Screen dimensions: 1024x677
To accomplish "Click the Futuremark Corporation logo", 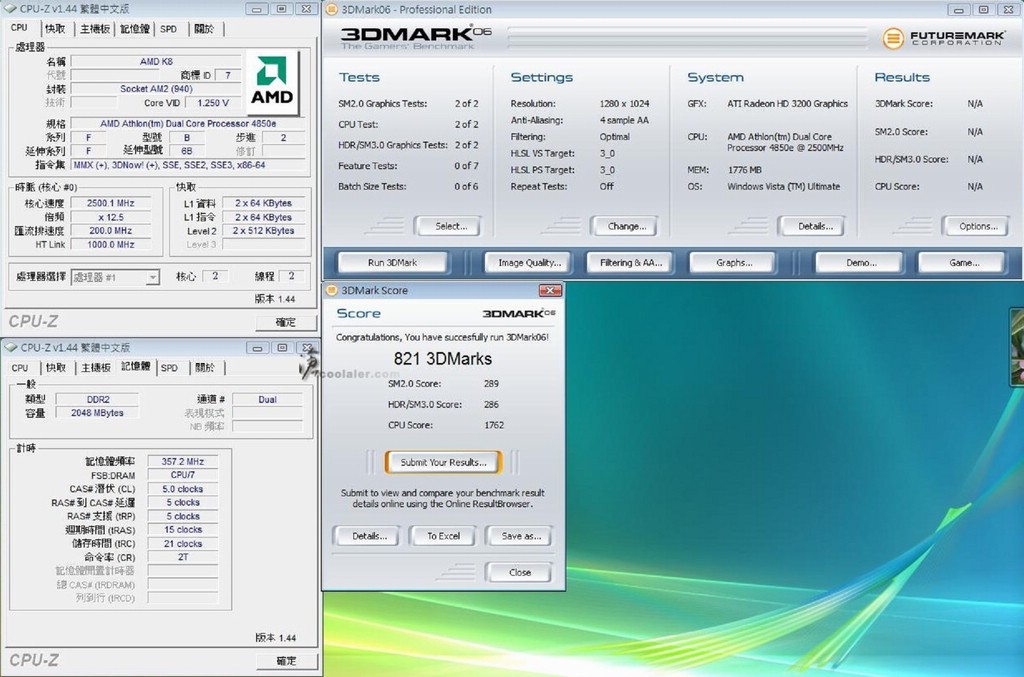I will 943,38.
